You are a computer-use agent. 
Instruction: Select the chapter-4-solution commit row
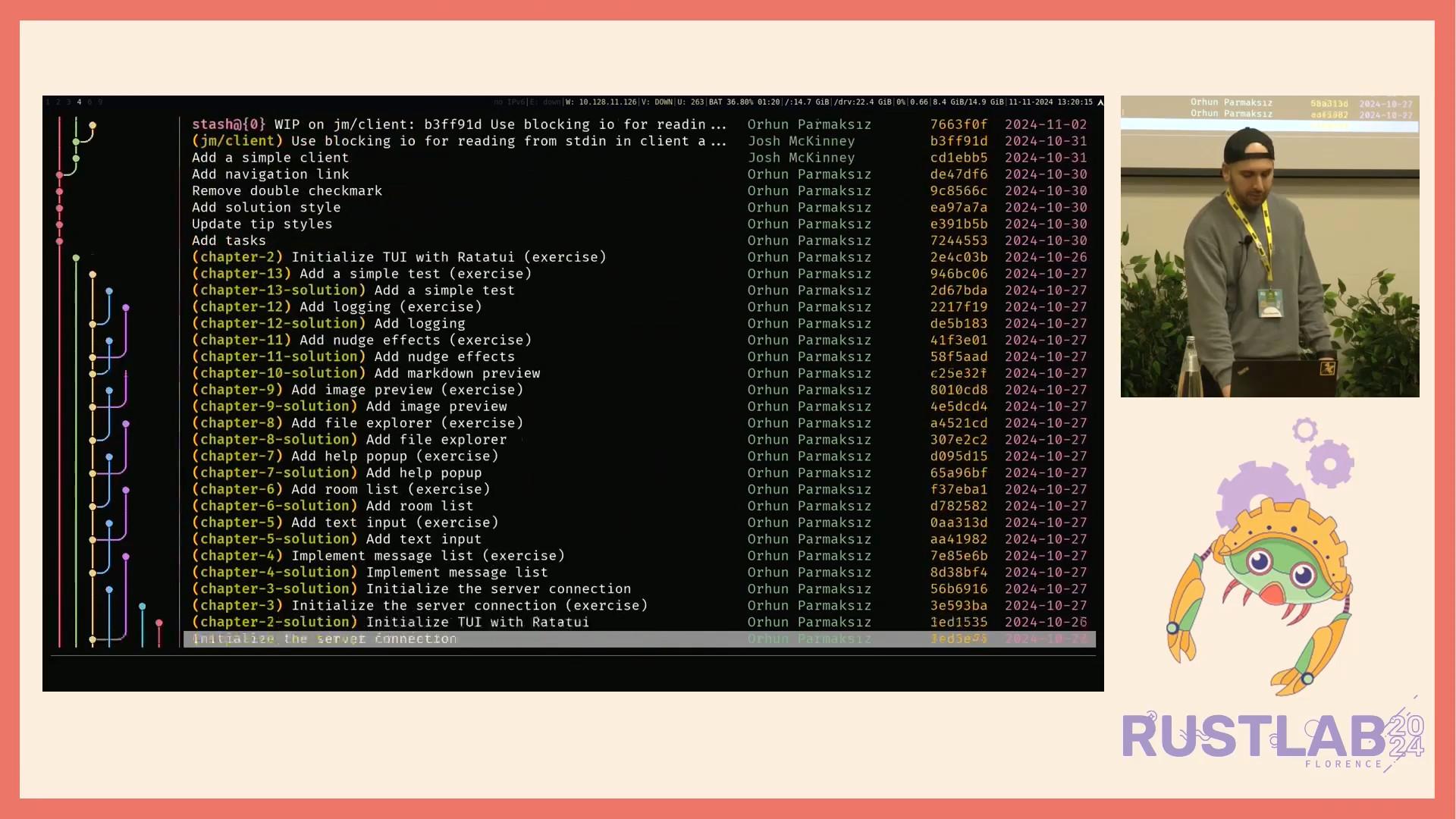[x=639, y=573]
